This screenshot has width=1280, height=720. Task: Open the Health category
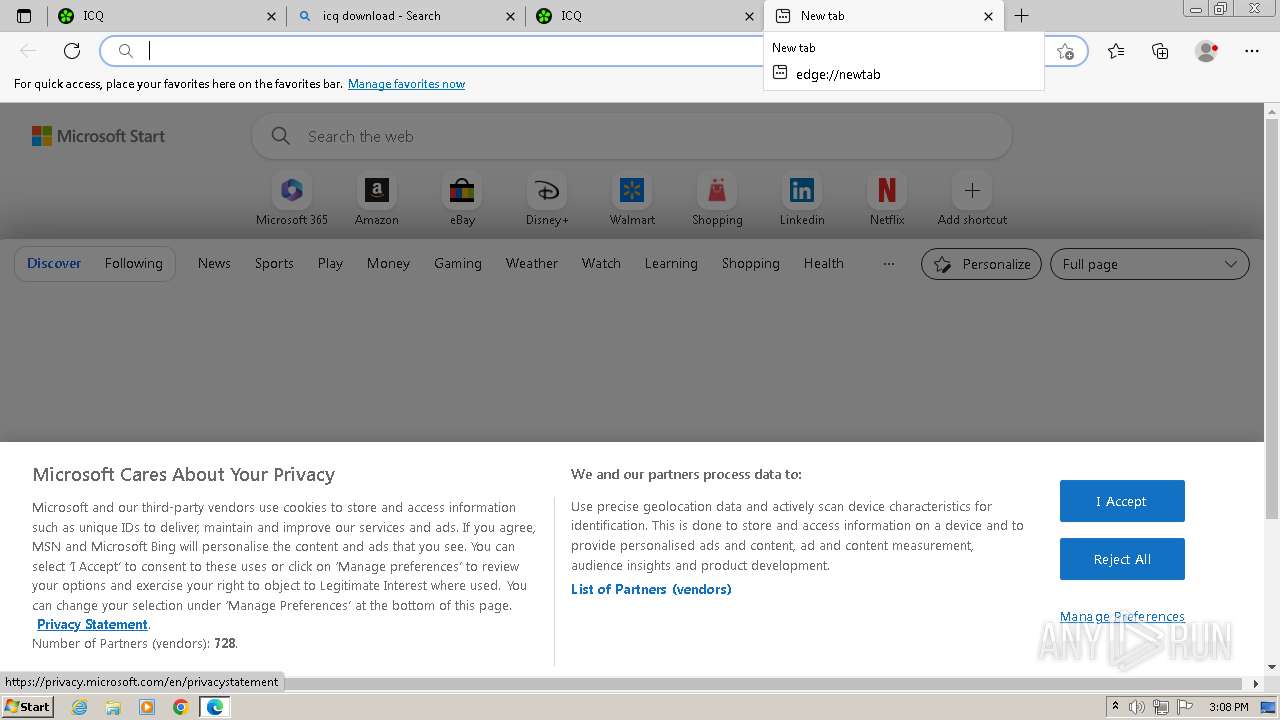pyautogui.click(x=823, y=263)
